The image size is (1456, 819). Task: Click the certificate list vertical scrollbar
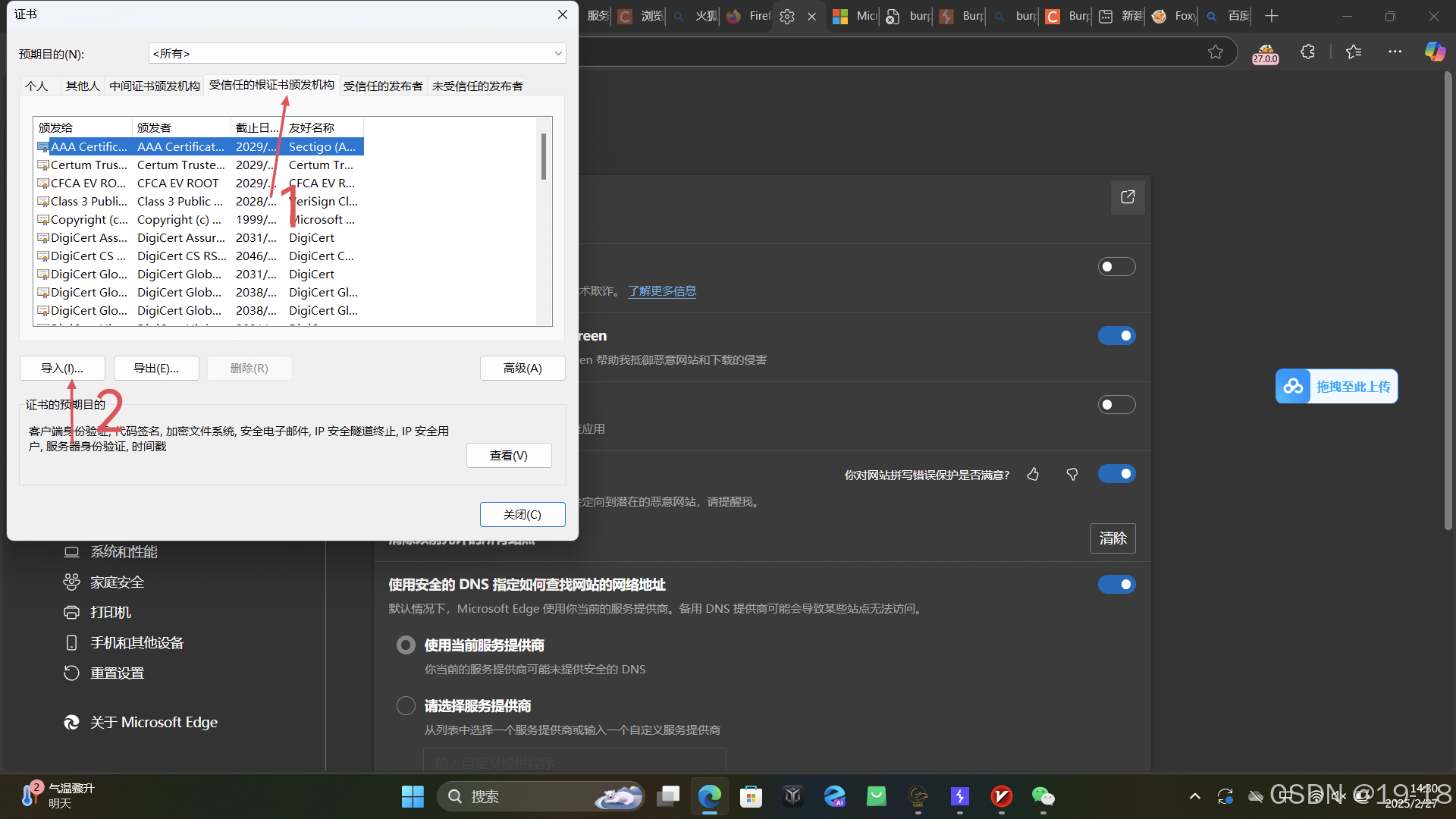point(543,156)
